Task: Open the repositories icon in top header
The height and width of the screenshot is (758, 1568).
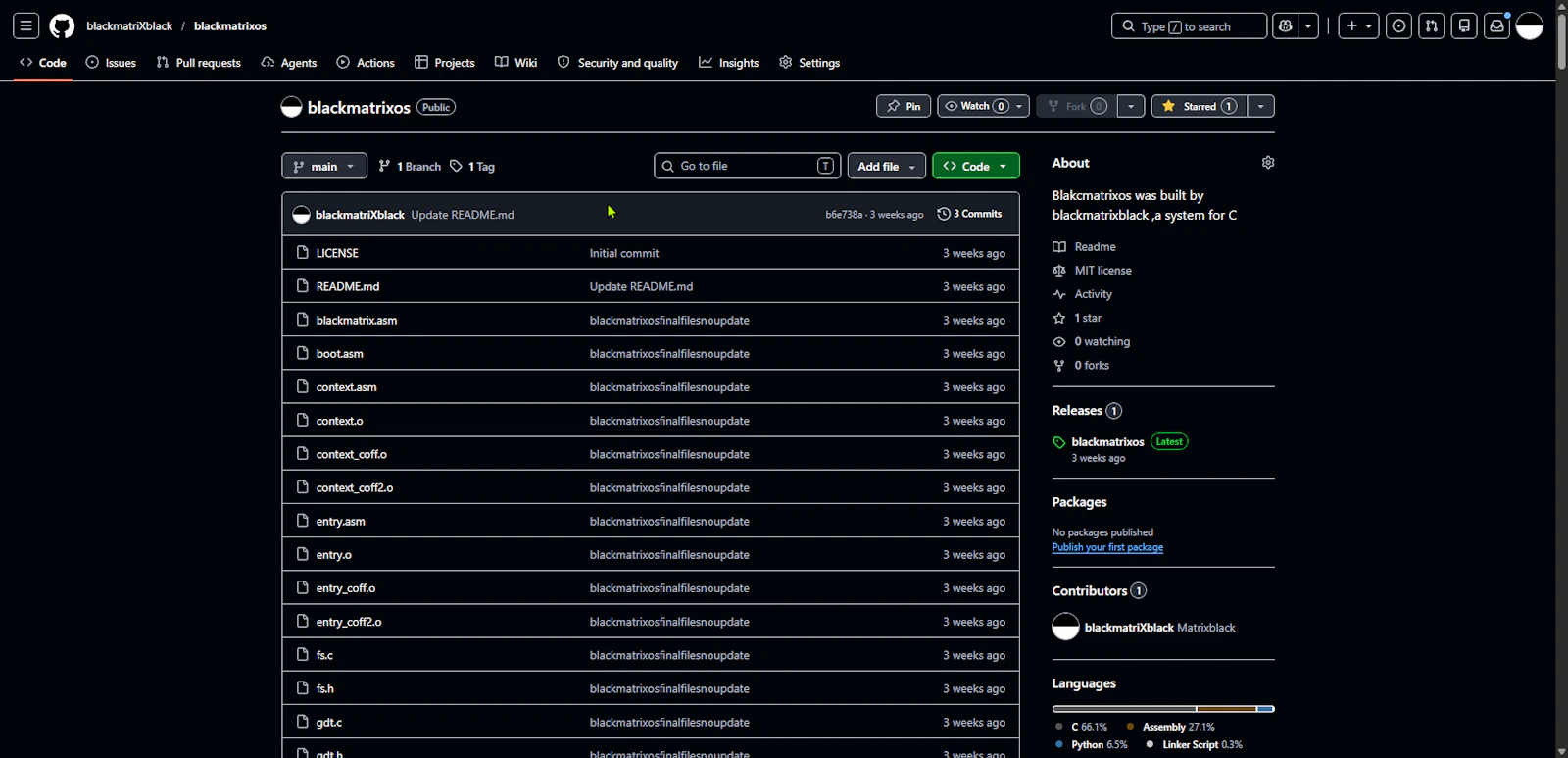Action: click(x=1464, y=26)
